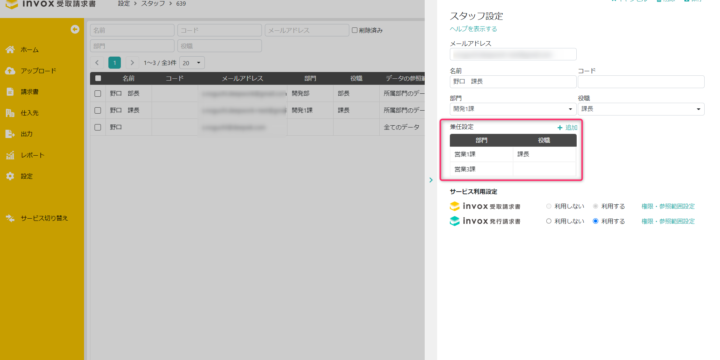The height and width of the screenshot is (360, 720).
Task: Click the メールアドレス filter field
Action: pos(307,30)
